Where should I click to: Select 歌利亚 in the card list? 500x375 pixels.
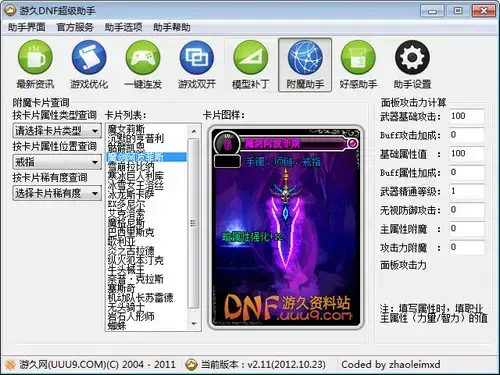click(x=122, y=241)
